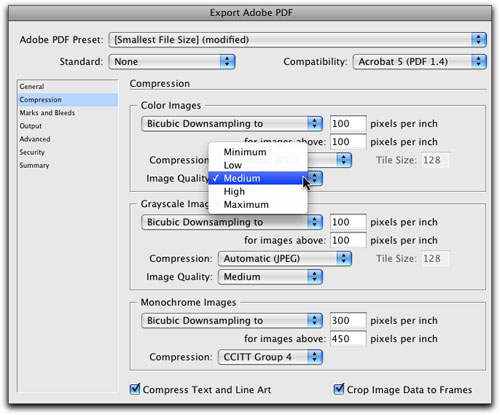Choose Low from the Image Quality menu
Viewport: 500px width, 415px height.
(x=258, y=165)
